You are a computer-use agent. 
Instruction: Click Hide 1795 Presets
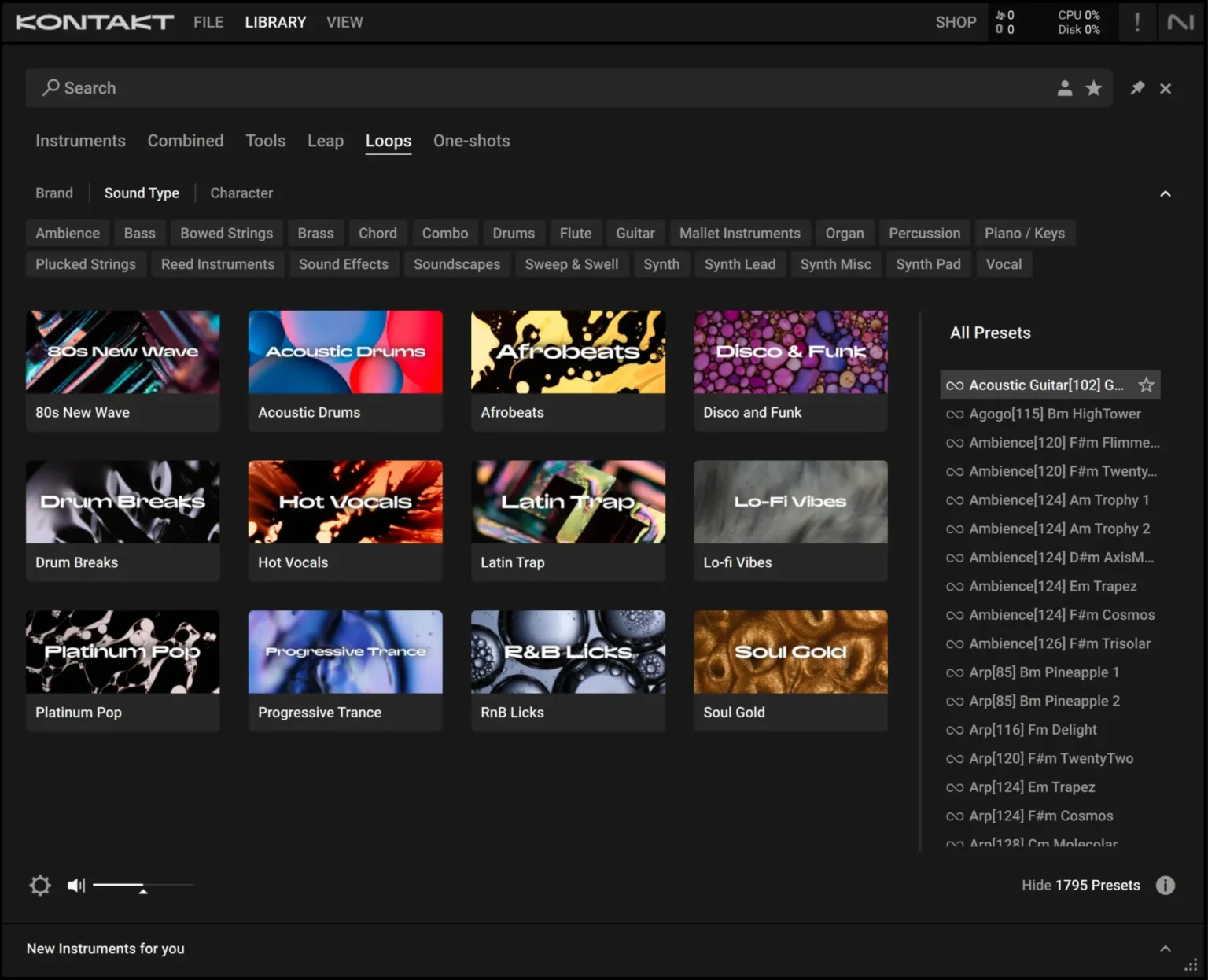pyautogui.click(x=1080, y=886)
